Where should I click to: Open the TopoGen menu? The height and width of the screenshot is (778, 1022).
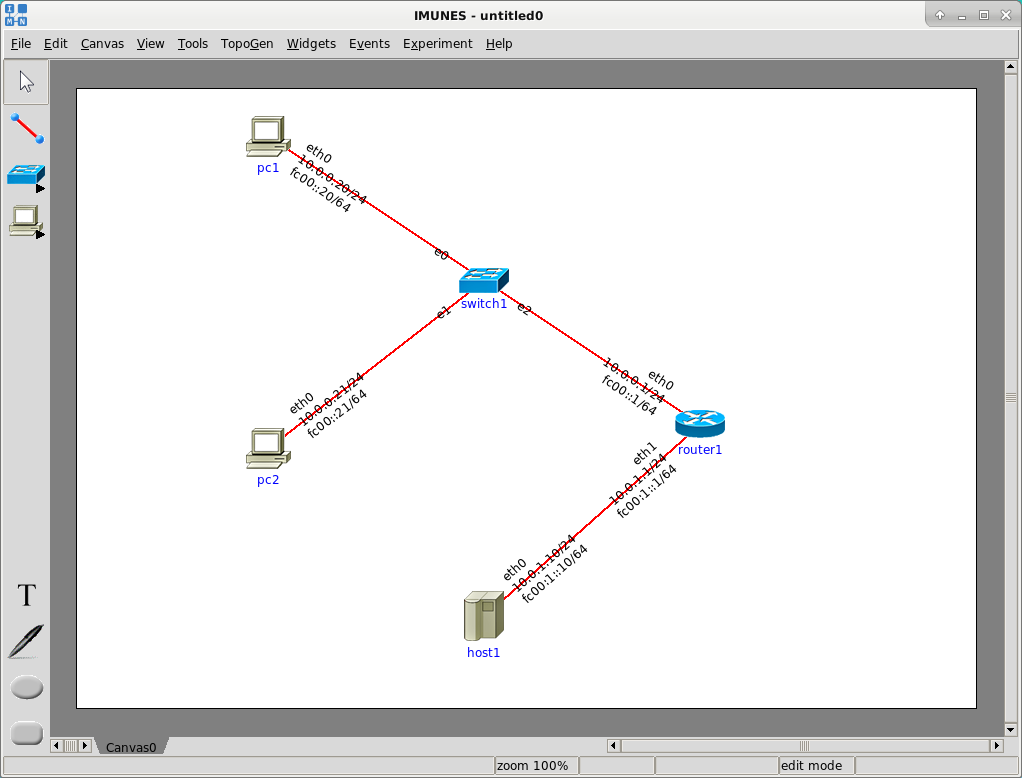[x=247, y=44]
